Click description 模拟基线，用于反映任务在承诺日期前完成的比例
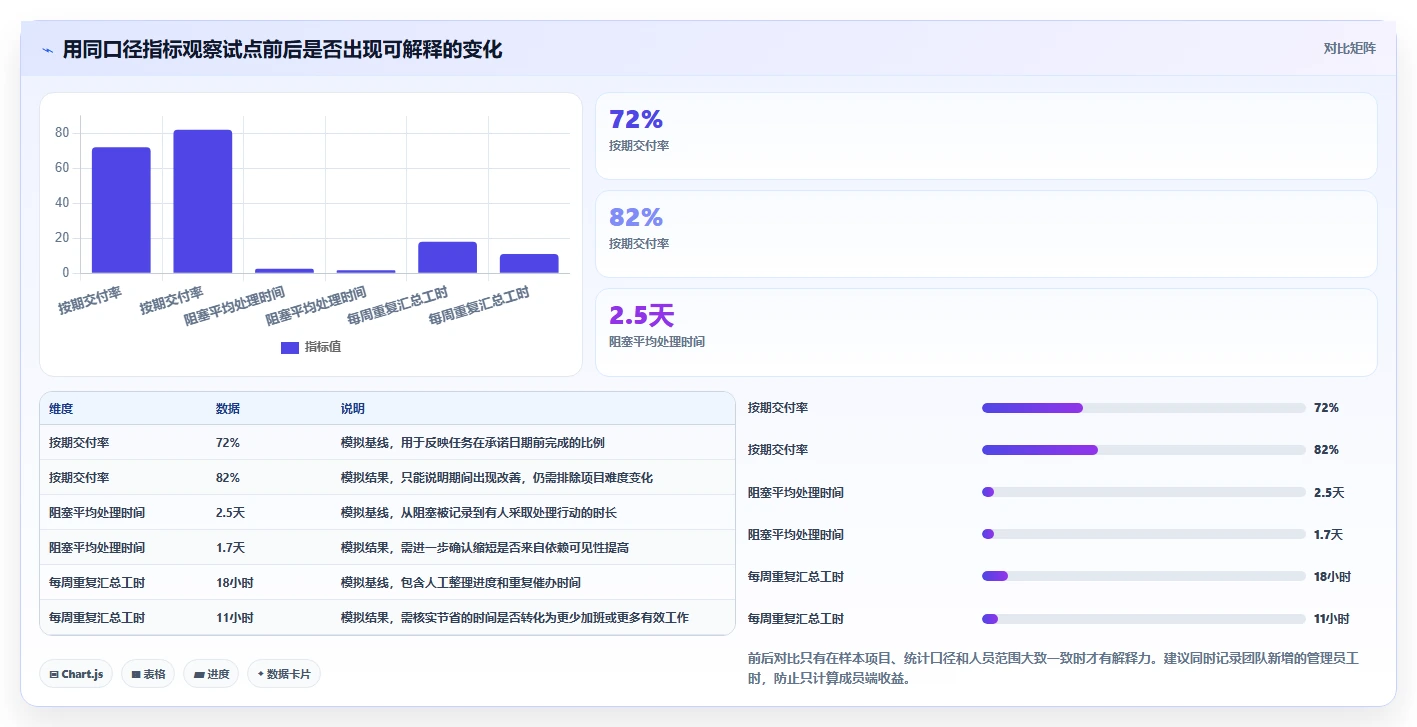1417x727 pixels. tap(472, 442)
